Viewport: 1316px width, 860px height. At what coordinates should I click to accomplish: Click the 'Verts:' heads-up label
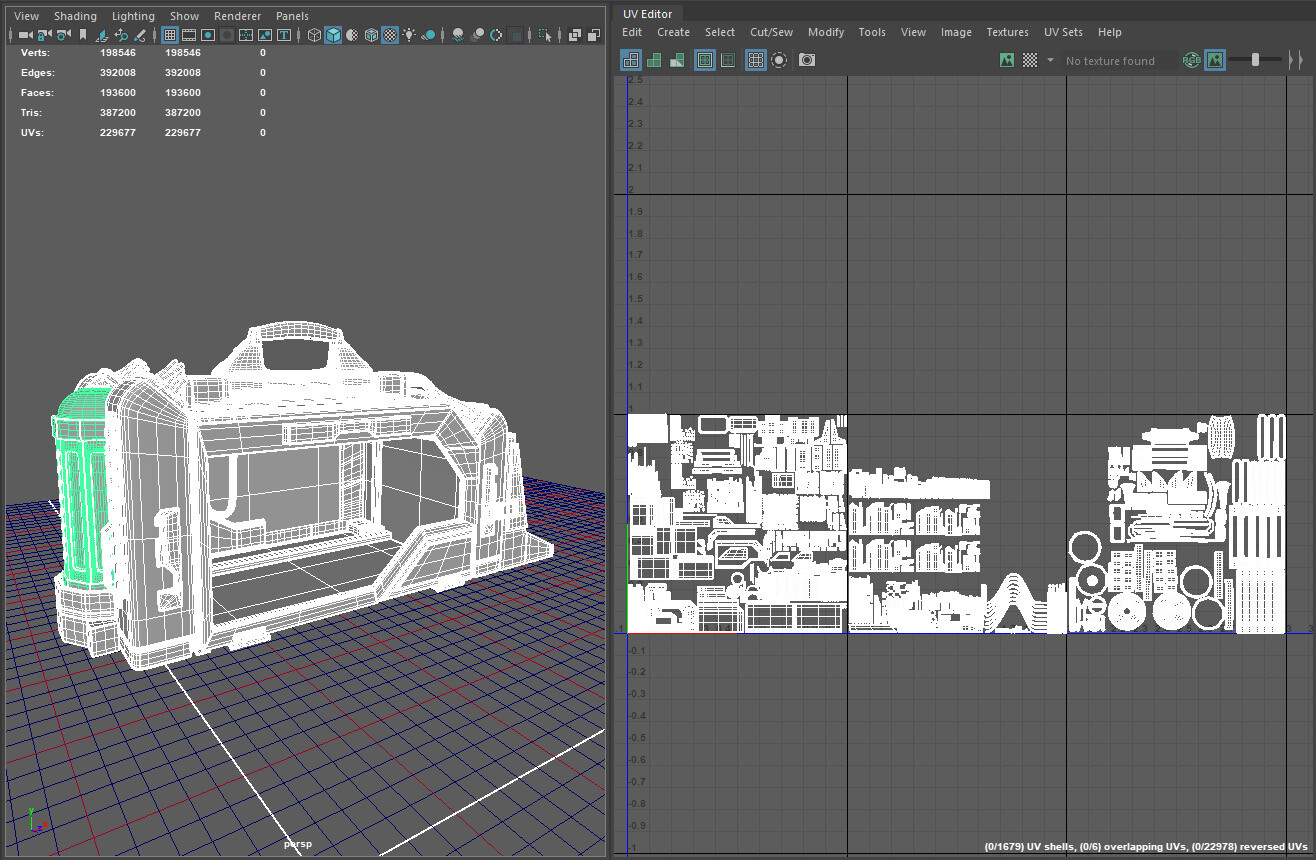[x=35, y=52]
